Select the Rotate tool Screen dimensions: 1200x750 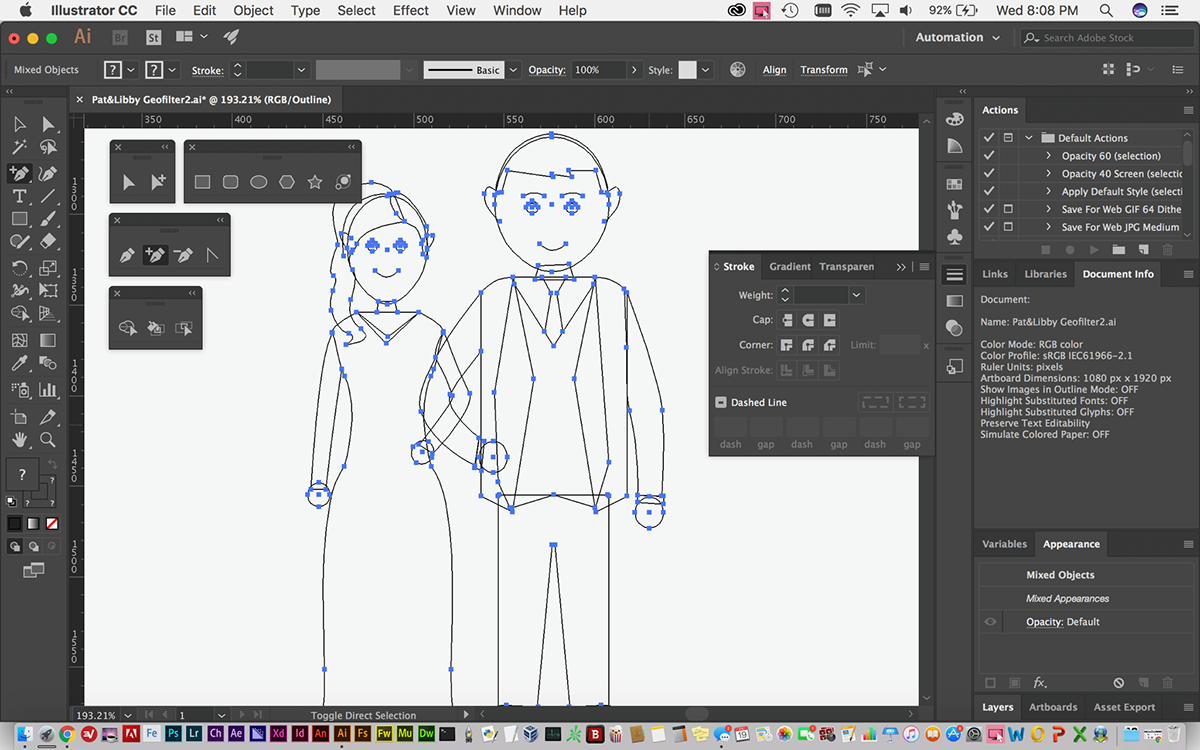(19, 267)
